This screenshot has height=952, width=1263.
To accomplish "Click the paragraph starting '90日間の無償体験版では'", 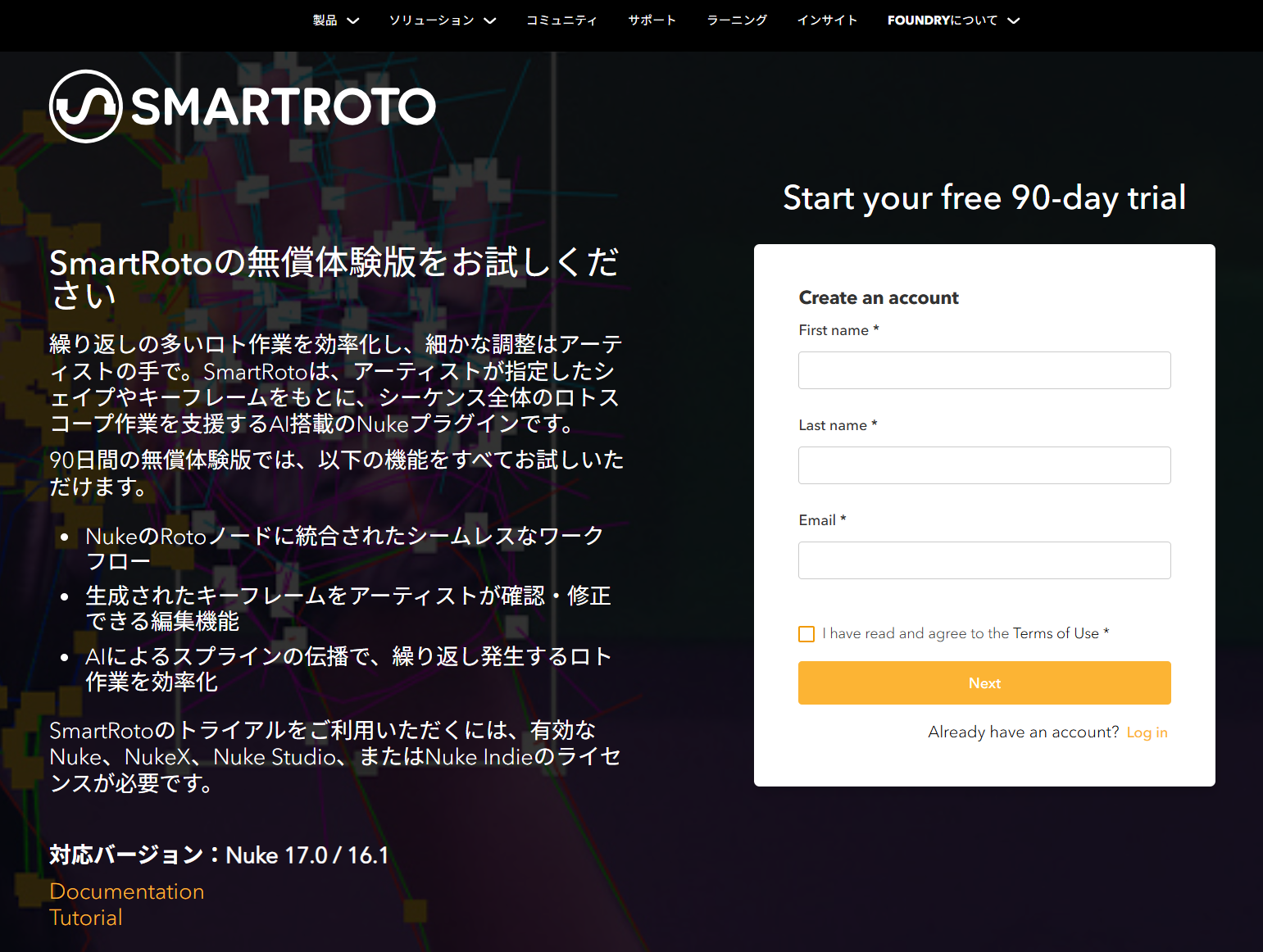I will [337, 473].
